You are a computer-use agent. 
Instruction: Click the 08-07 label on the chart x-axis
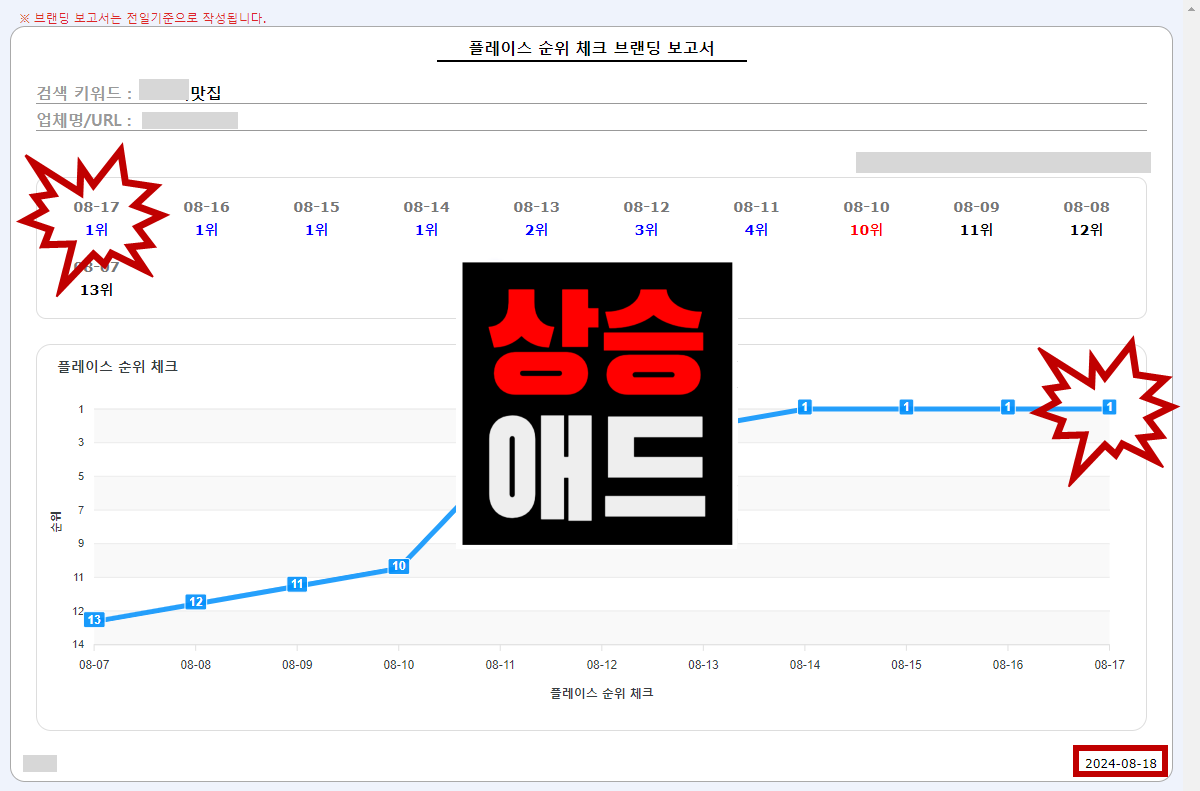(94, 664)
